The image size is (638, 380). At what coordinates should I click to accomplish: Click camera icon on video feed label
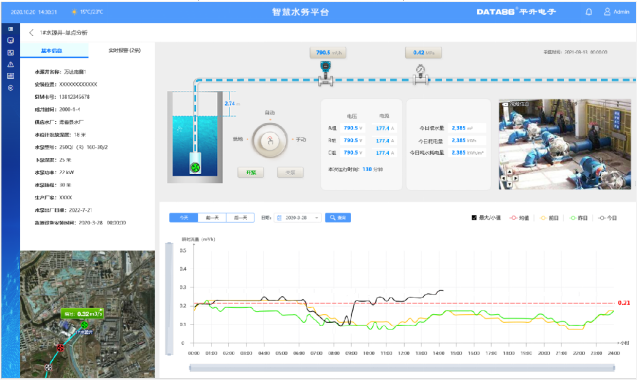point(505,105)
